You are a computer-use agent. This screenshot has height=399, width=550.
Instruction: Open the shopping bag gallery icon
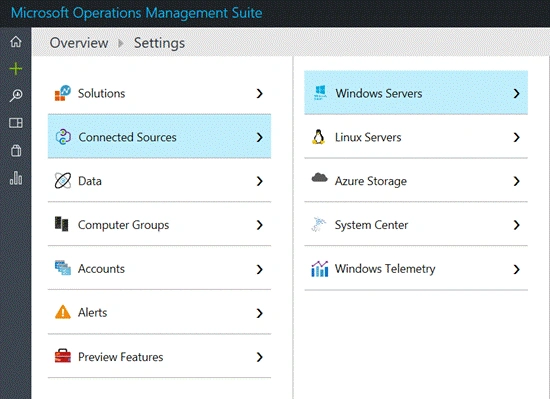click(x=16, y=150)
